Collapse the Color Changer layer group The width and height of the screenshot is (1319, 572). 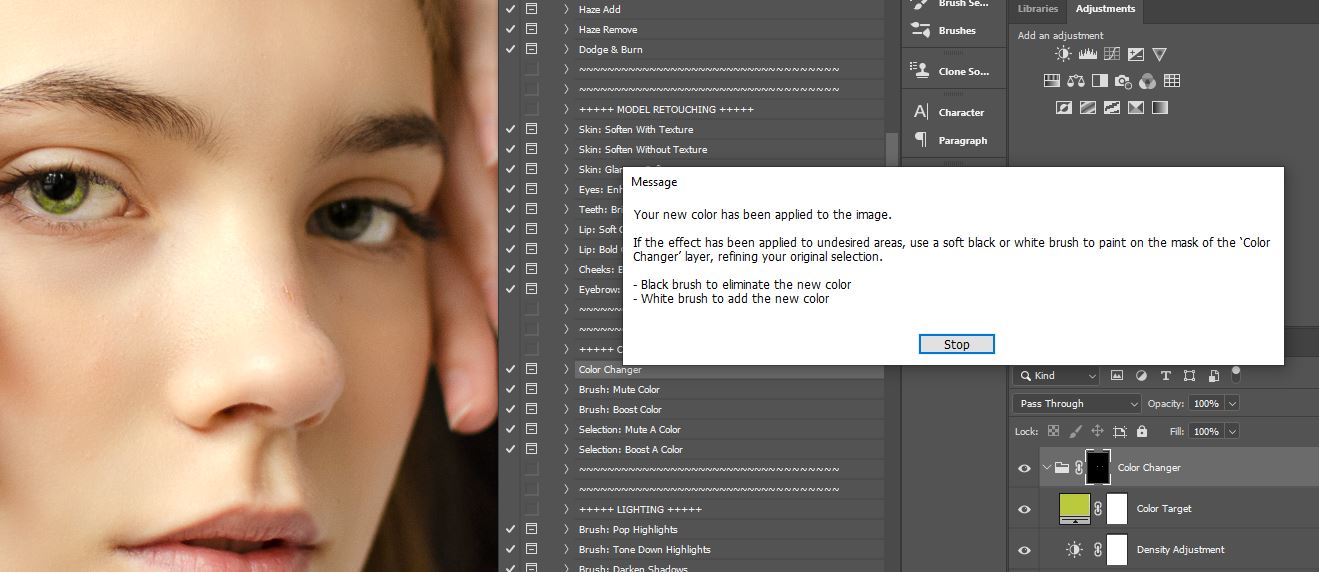[1046, 468]
